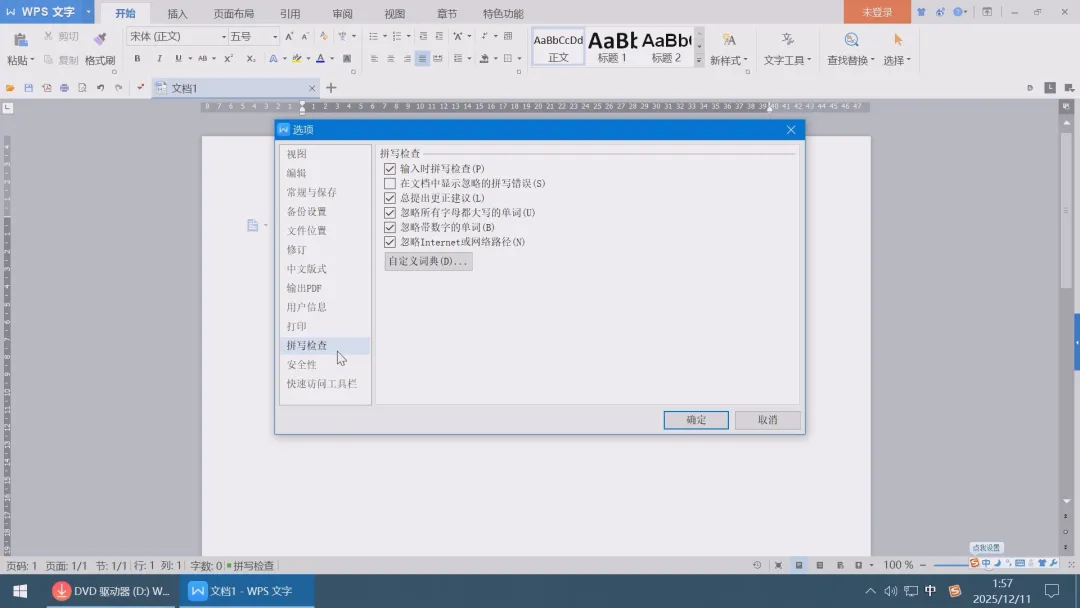This screenshot has height=608, width=1080.
Task: Select 快速访问工具栏 in the options sidebar
Action: pos(324,384)
